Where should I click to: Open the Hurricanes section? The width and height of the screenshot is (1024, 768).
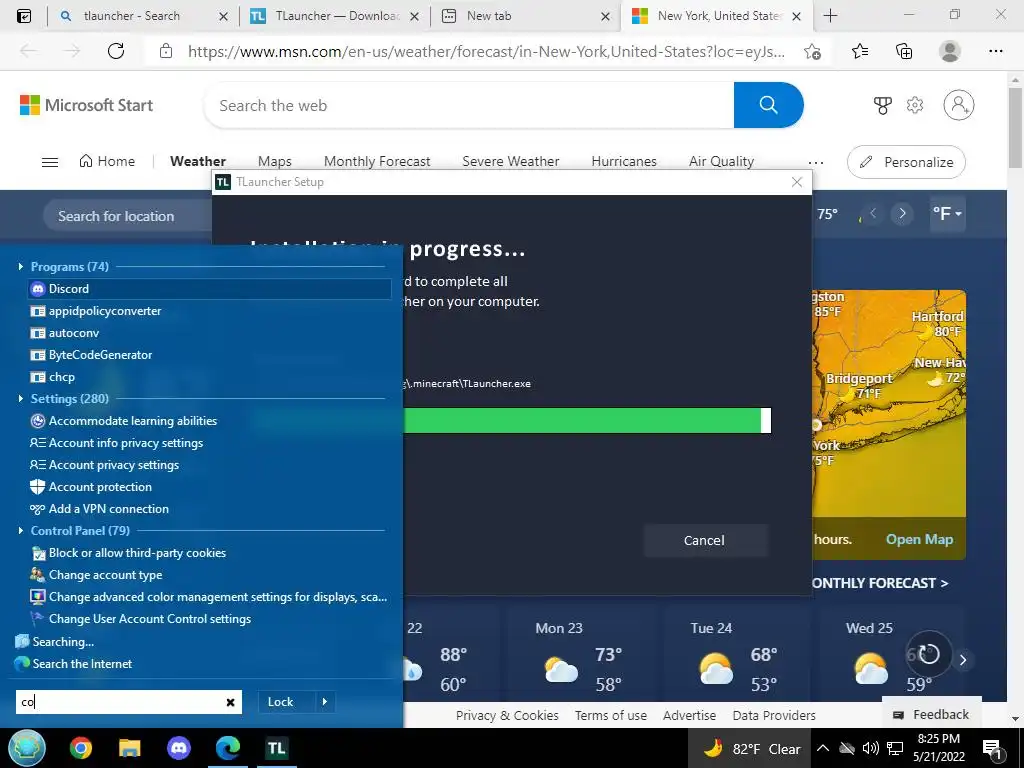(624, 161)
